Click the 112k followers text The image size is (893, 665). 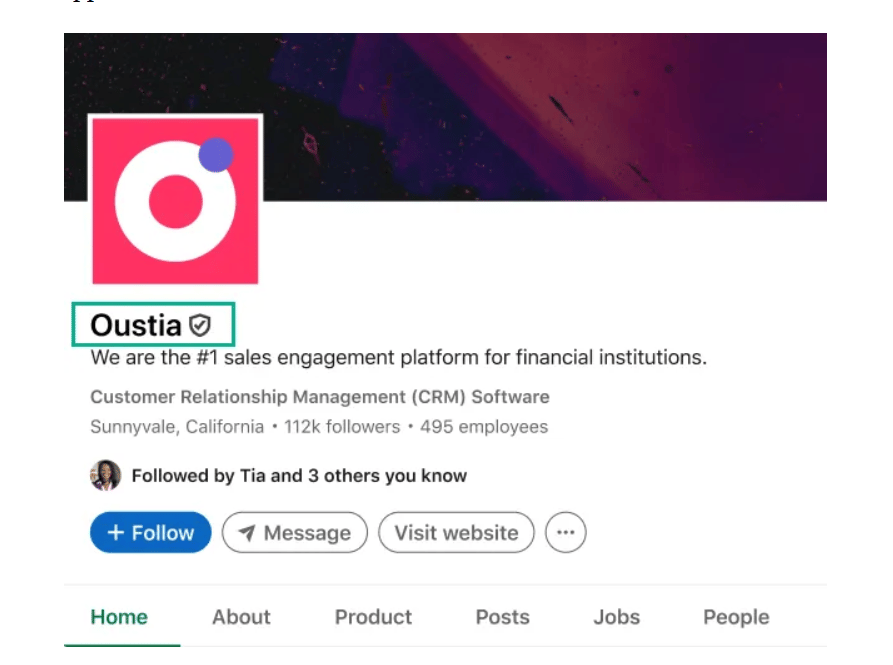342,426
